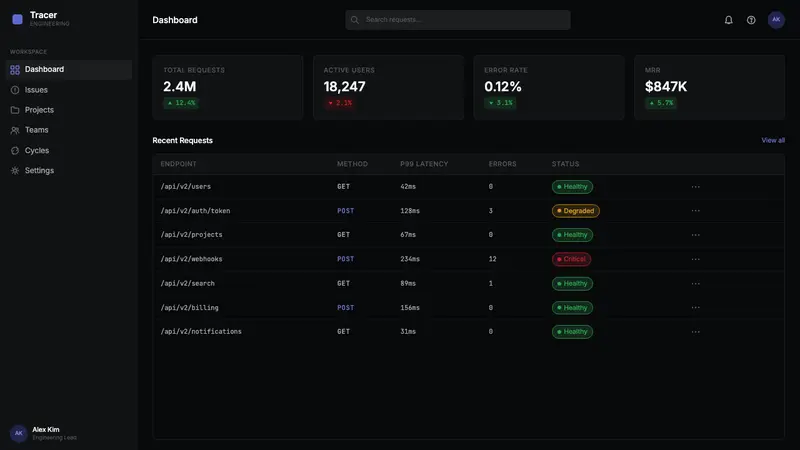Open more options for /api/v2/projects row

coord(695,235)
